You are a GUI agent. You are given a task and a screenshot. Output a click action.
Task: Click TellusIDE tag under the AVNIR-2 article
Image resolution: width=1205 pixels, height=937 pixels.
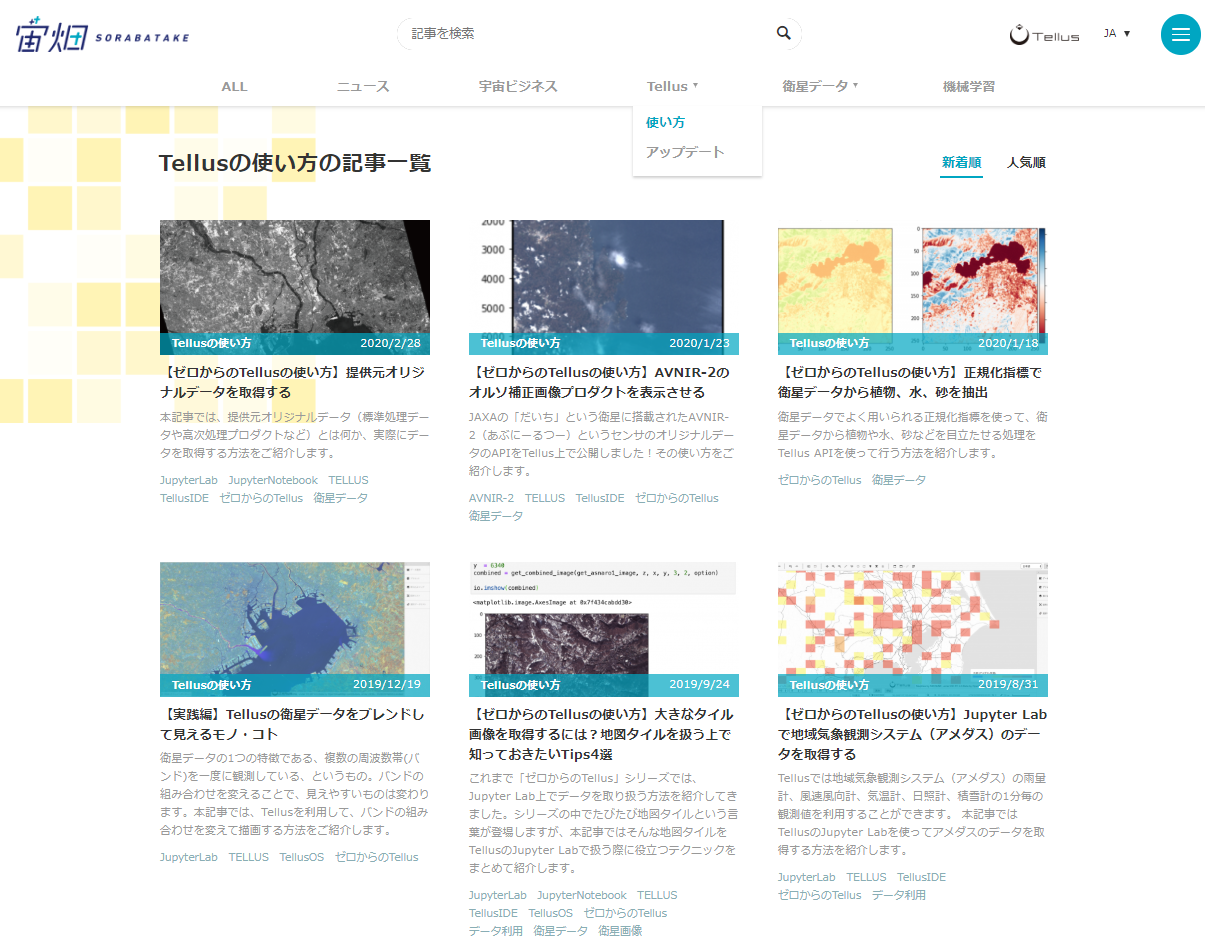click(x=600, y=498)
